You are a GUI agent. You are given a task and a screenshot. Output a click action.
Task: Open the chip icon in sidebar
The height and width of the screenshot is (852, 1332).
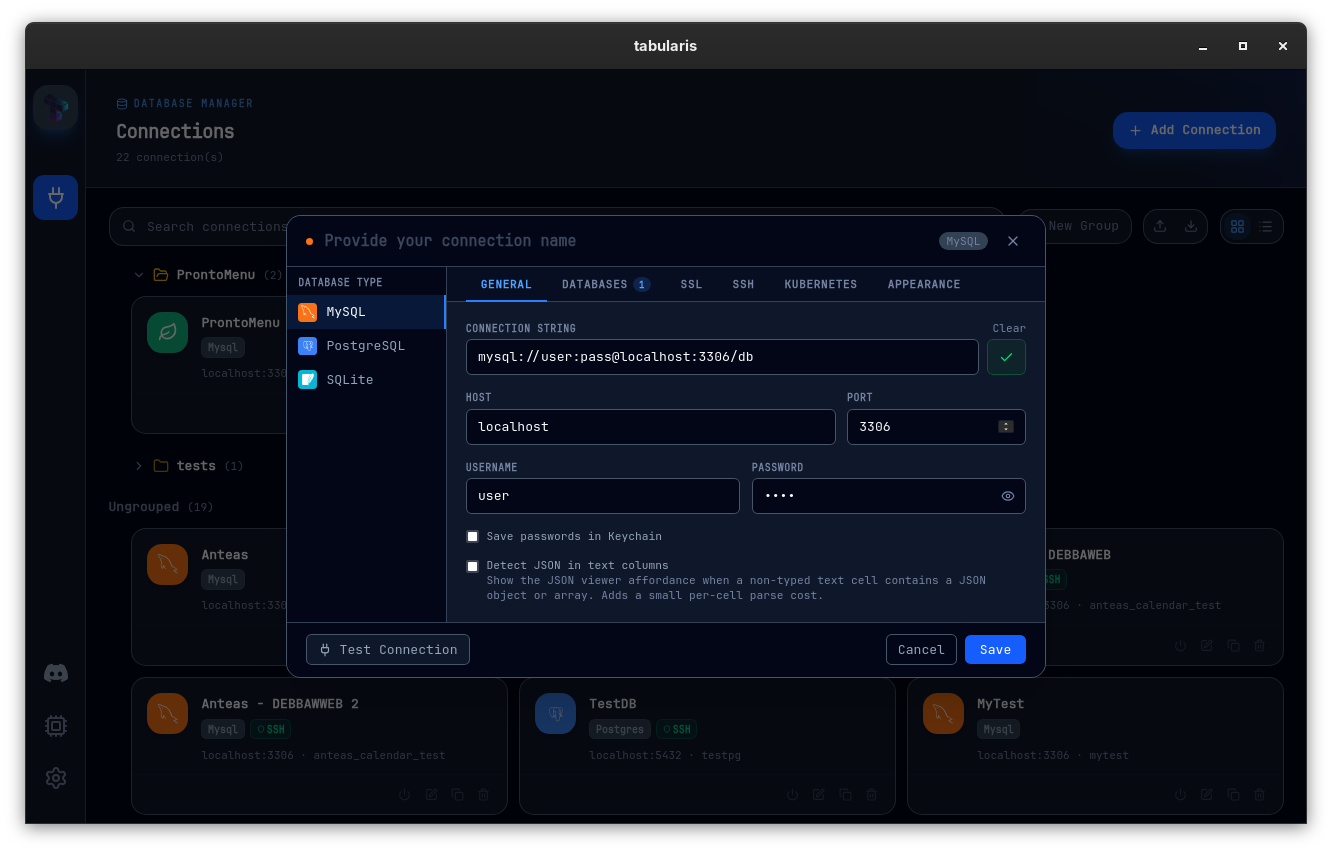click(56, 726)
